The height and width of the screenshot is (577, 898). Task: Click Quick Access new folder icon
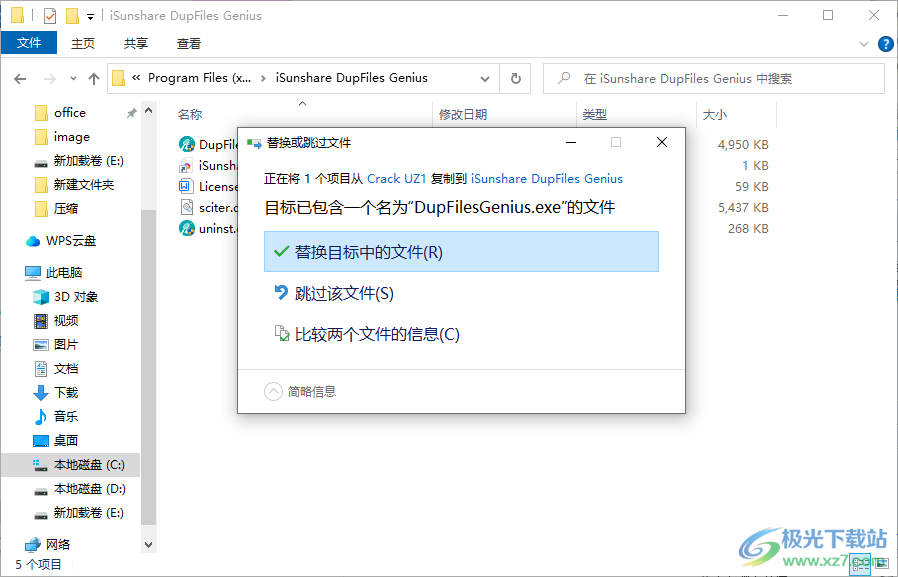[x=72, y=15]
